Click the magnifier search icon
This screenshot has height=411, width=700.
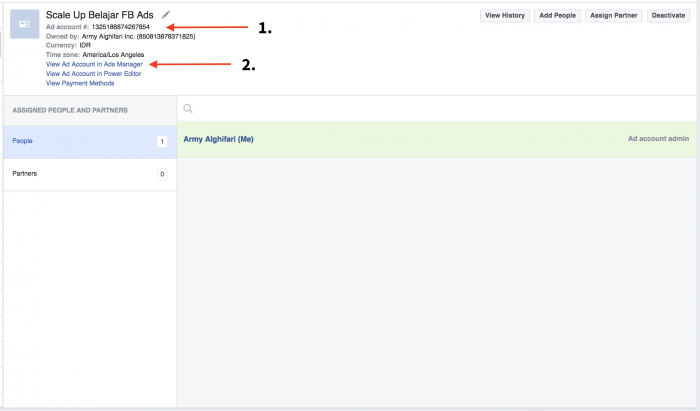(x=188, y=108)
